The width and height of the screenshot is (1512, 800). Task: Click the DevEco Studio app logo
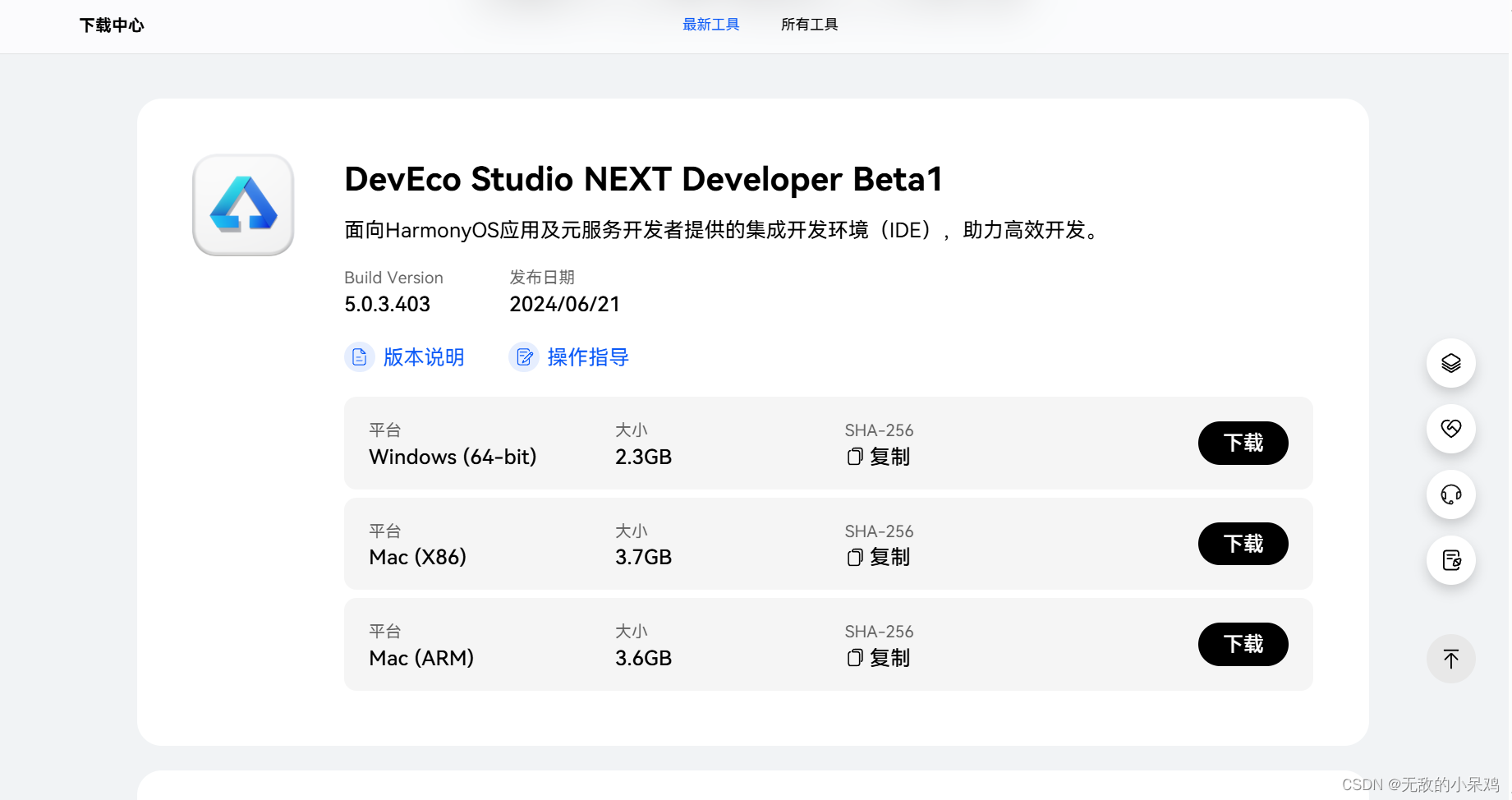pos(243,205)
